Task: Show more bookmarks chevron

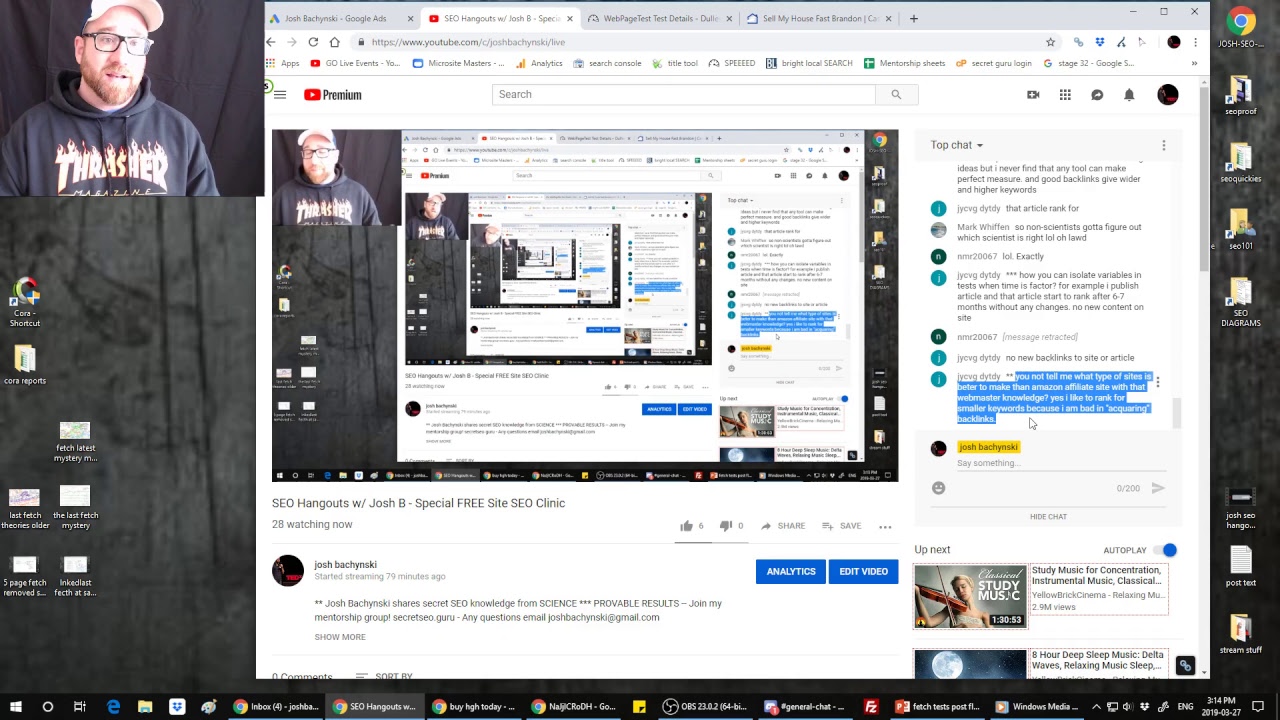Action: pos(1194,63)
